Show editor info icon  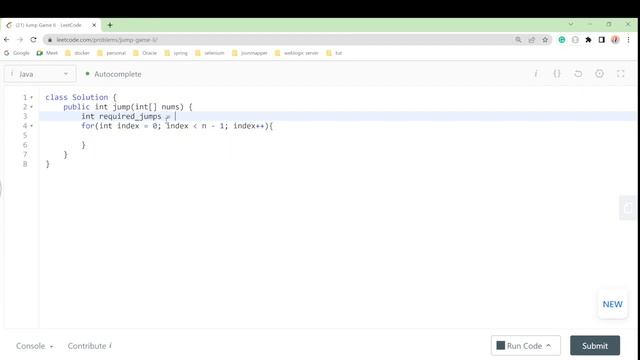(x=536, y=73)
